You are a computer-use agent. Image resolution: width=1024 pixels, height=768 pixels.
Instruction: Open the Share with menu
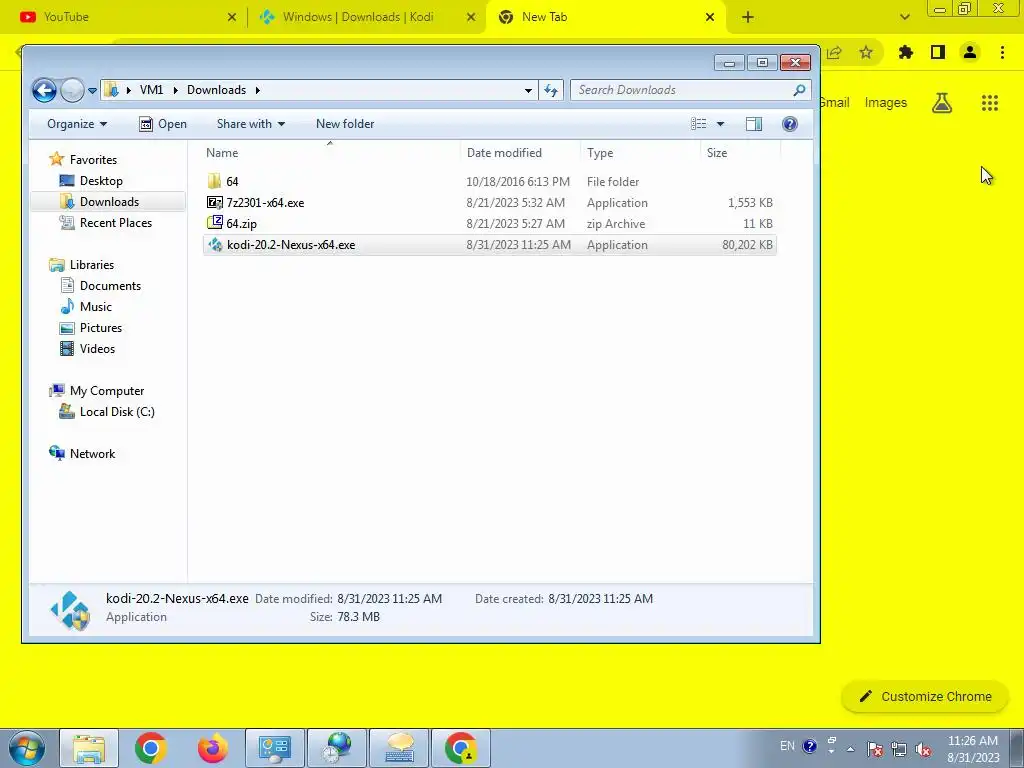[251, 124]
